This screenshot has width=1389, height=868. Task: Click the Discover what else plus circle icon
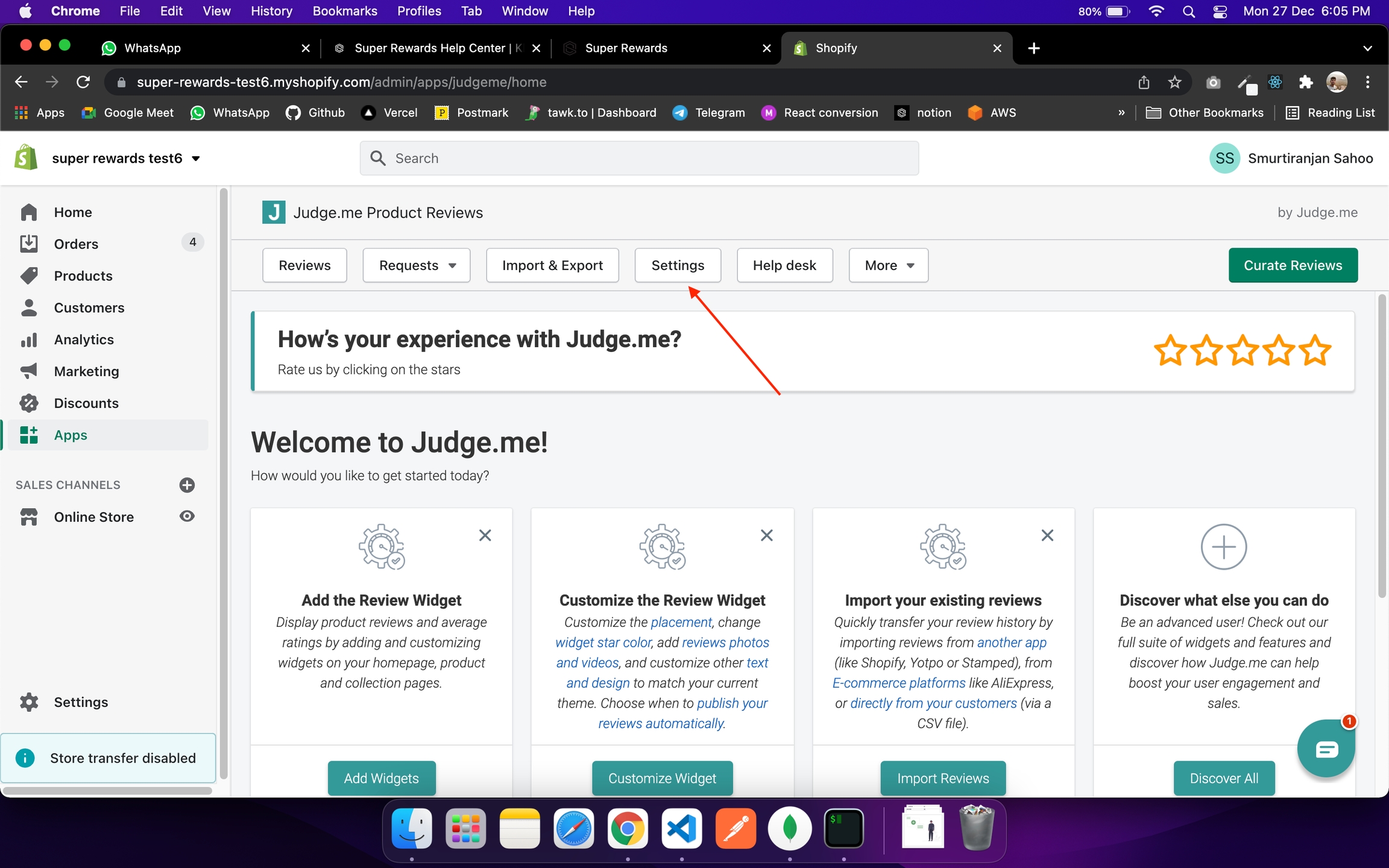coord(1223,546)
